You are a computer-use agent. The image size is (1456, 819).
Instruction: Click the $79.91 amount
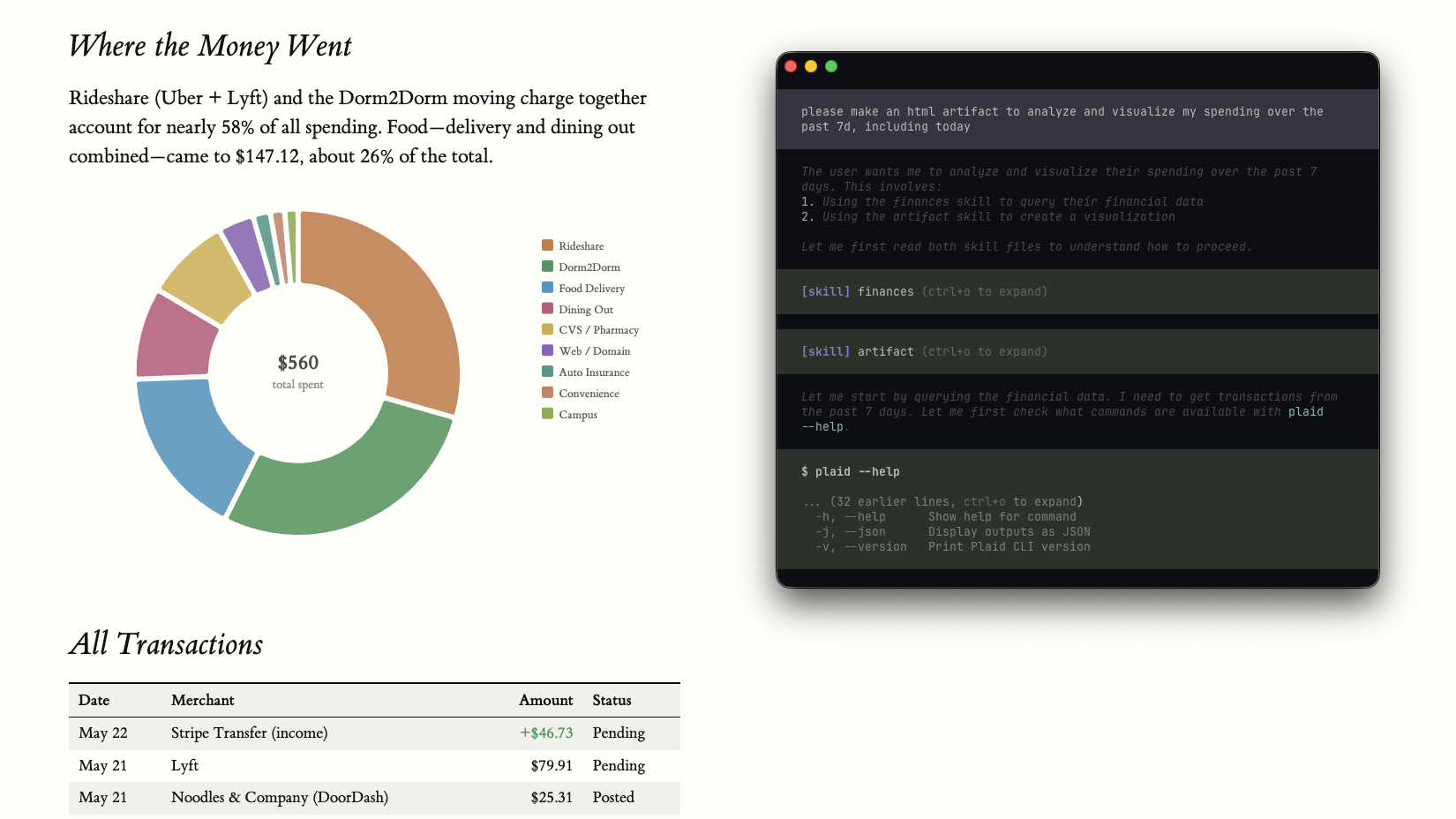552,765
